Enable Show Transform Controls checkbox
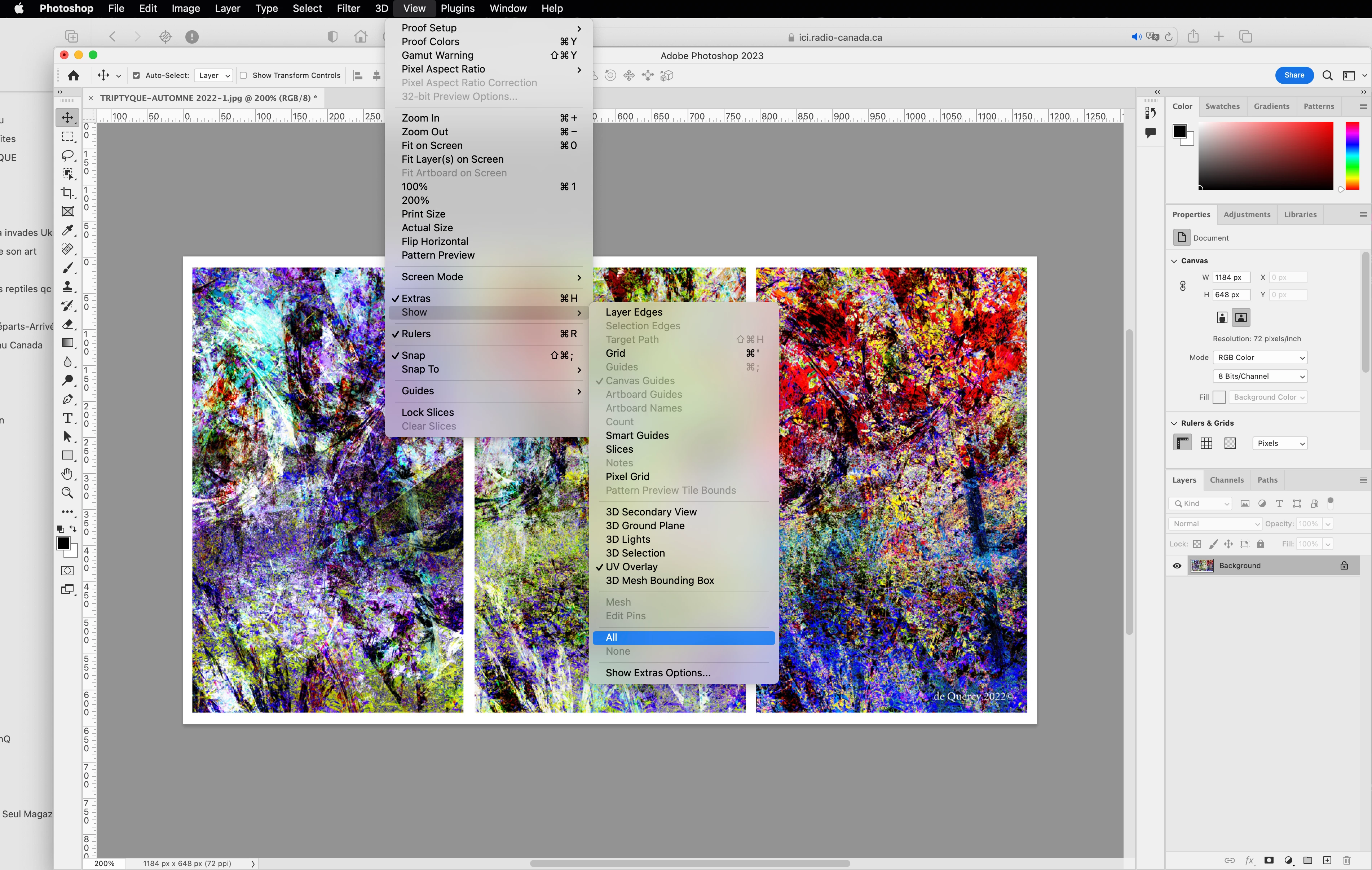This screenshot has height=870, width=1372. pos(243,75)
